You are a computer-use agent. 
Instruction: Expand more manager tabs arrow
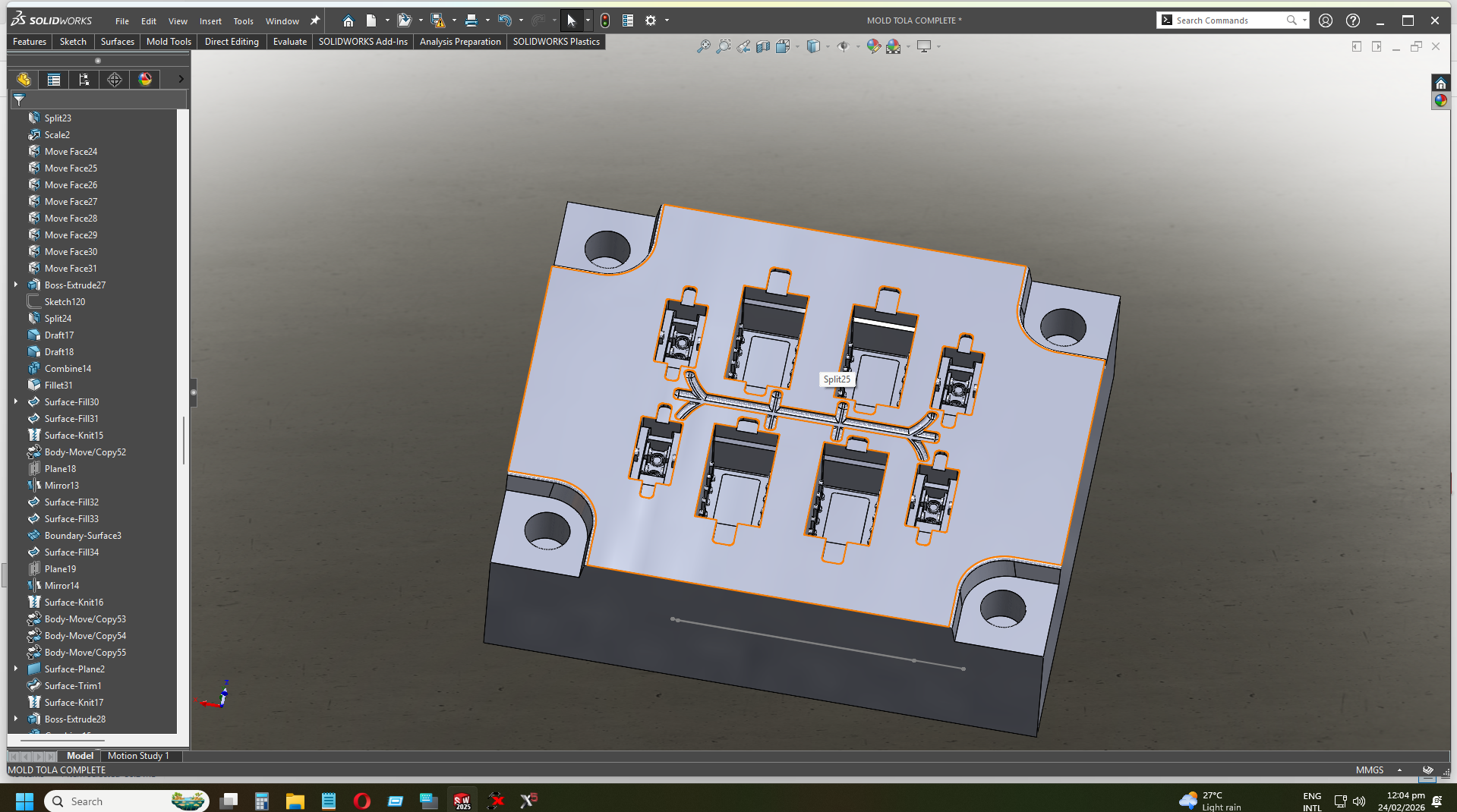coord(181,79)
